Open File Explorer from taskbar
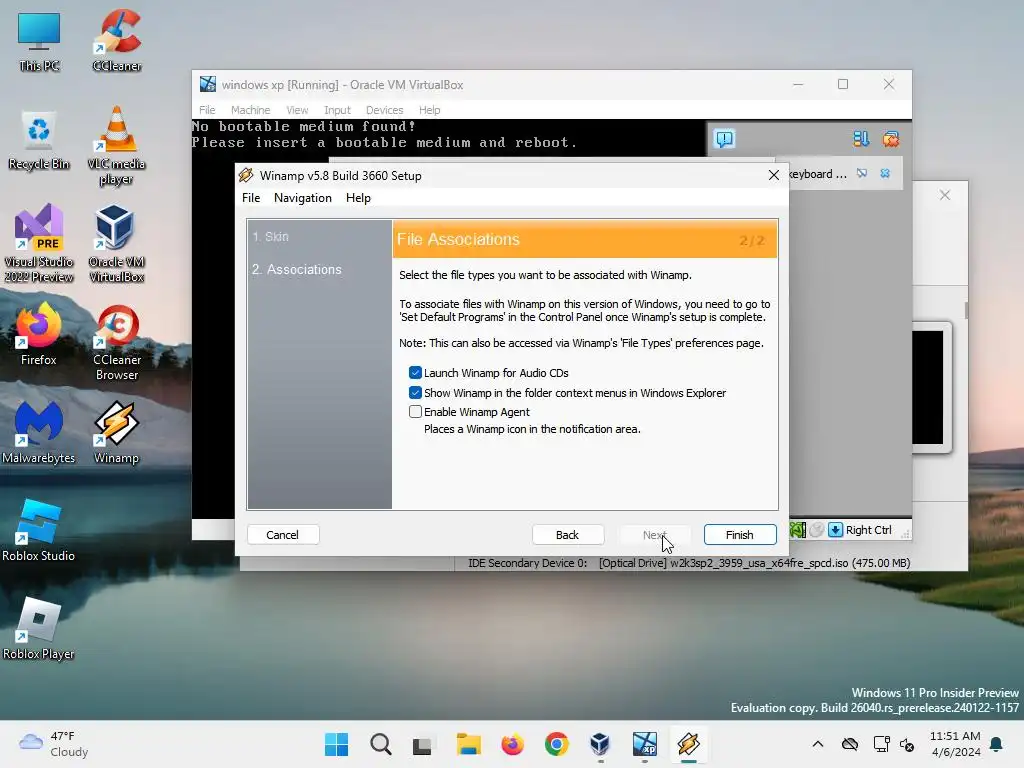Screen dimensions: 1024x768 468,744
